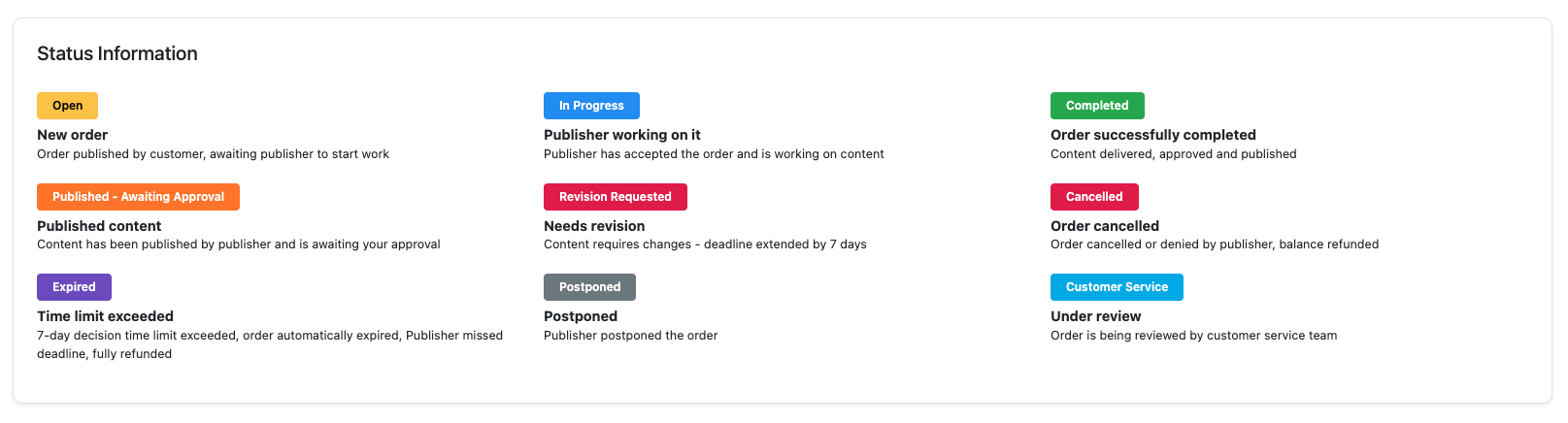Select the red Cancelled status badge
The image size is (1568, 423).
[x=1094, y=197]
